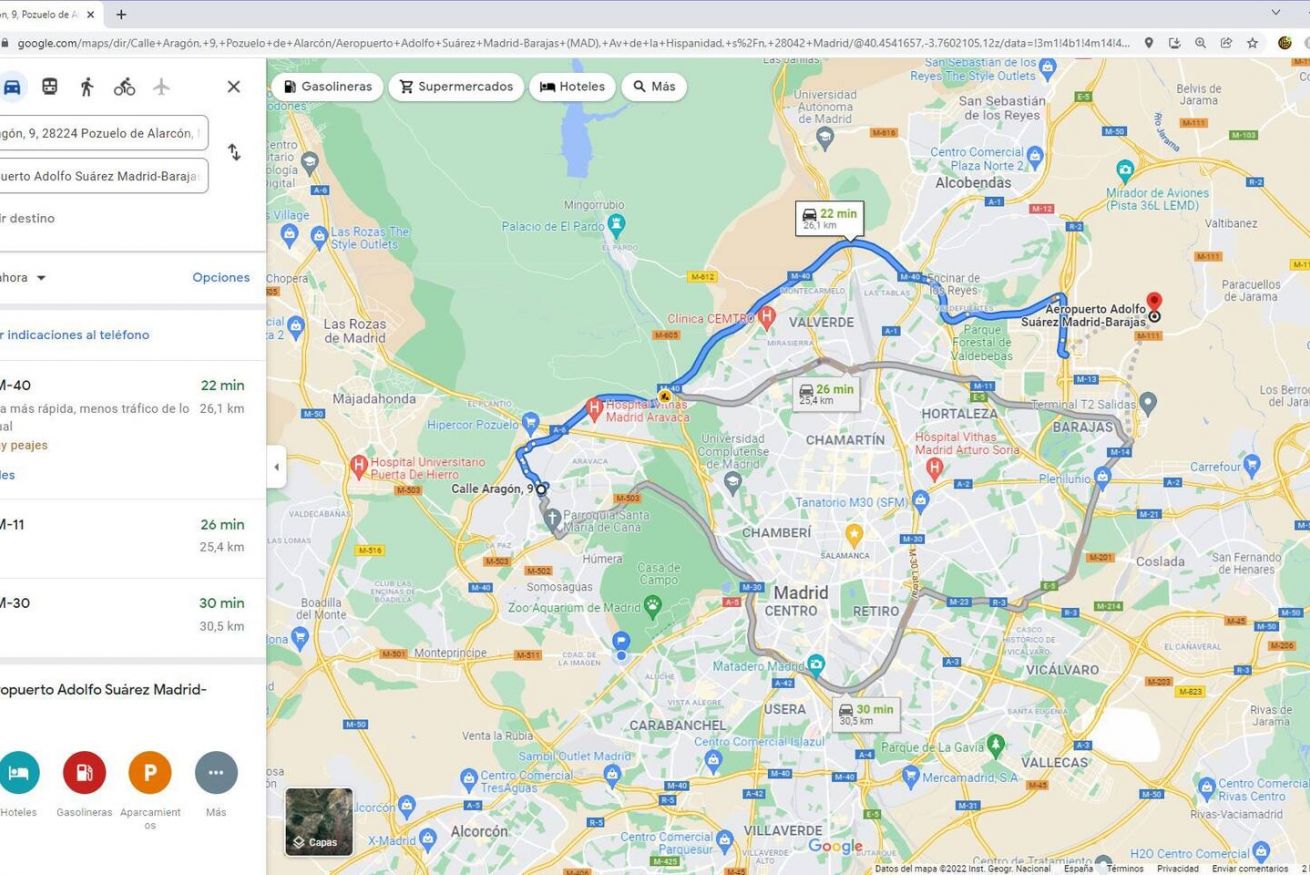The width and height of the screenshot is (1310, 875).
Task: Open Mercamadrid, S.A. shopping marker
Action: coord(910,775)
